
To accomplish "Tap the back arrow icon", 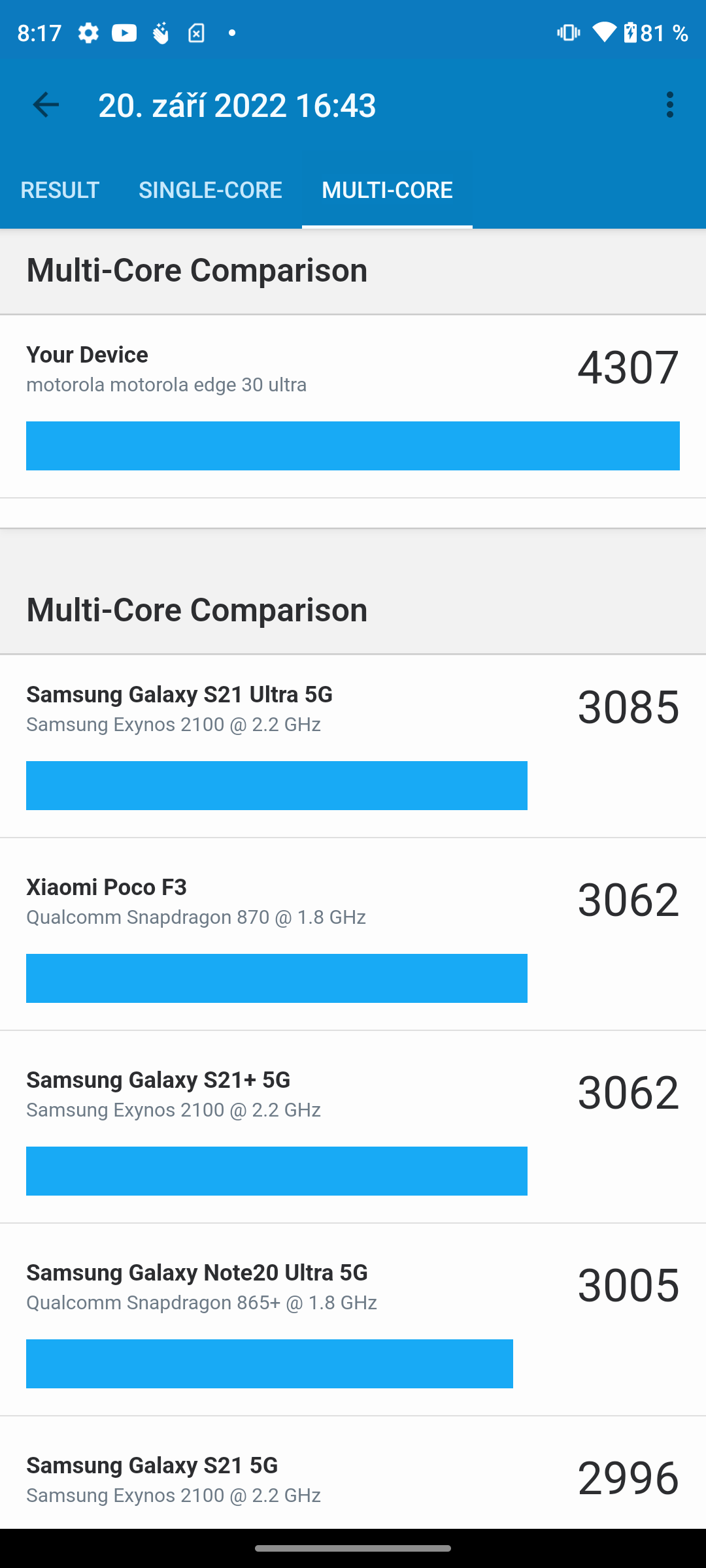I will pos(46,105).
